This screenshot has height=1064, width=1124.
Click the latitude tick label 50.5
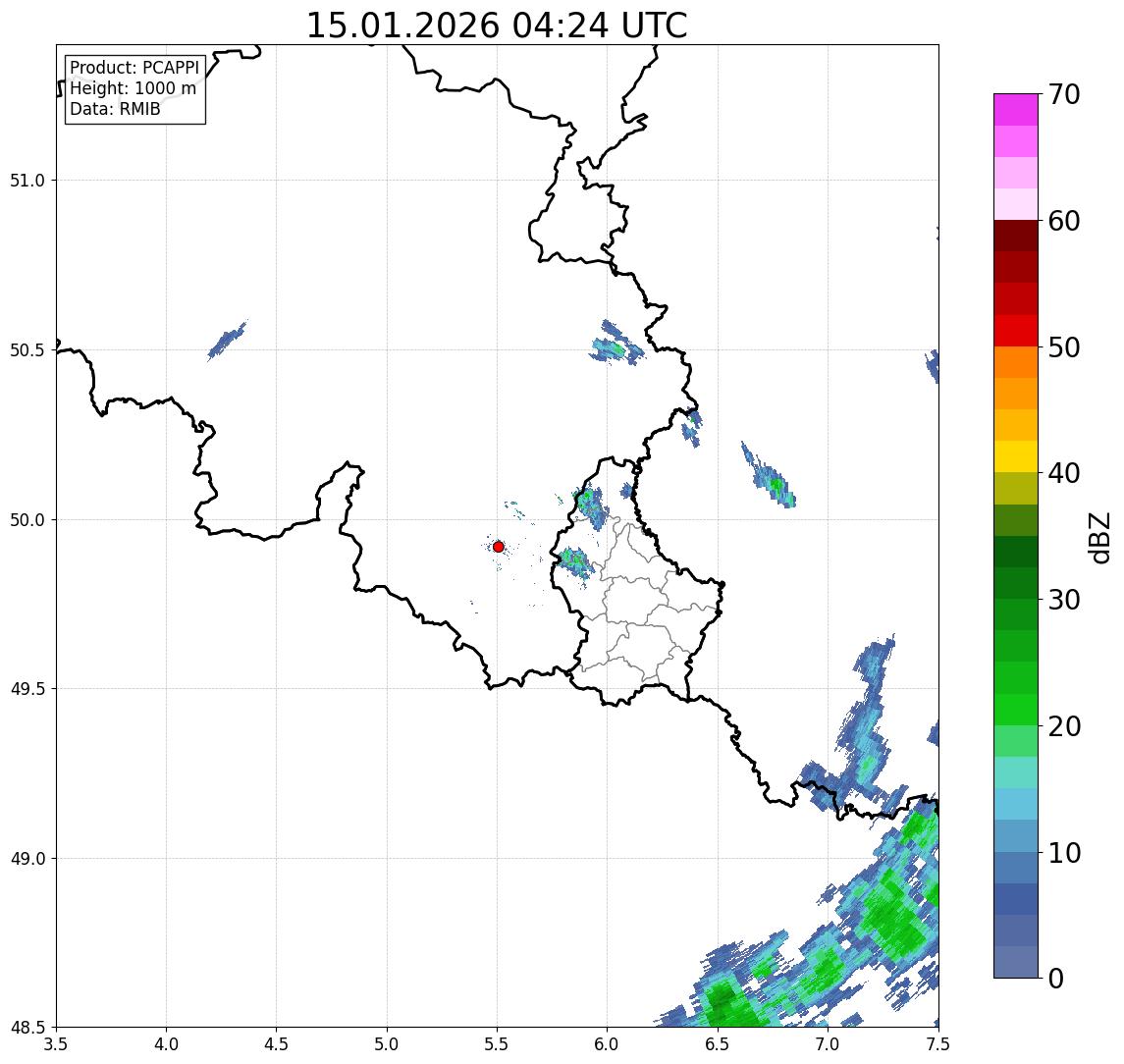tap(27, 350)
